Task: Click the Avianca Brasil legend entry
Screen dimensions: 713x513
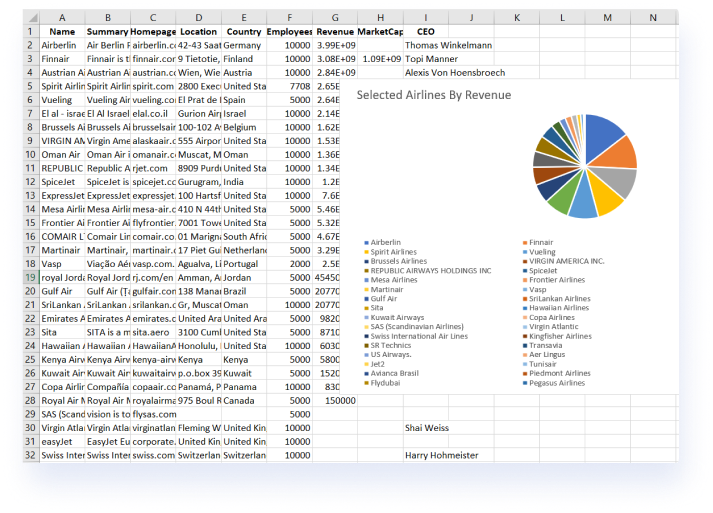Action: [x=392, y=373]
